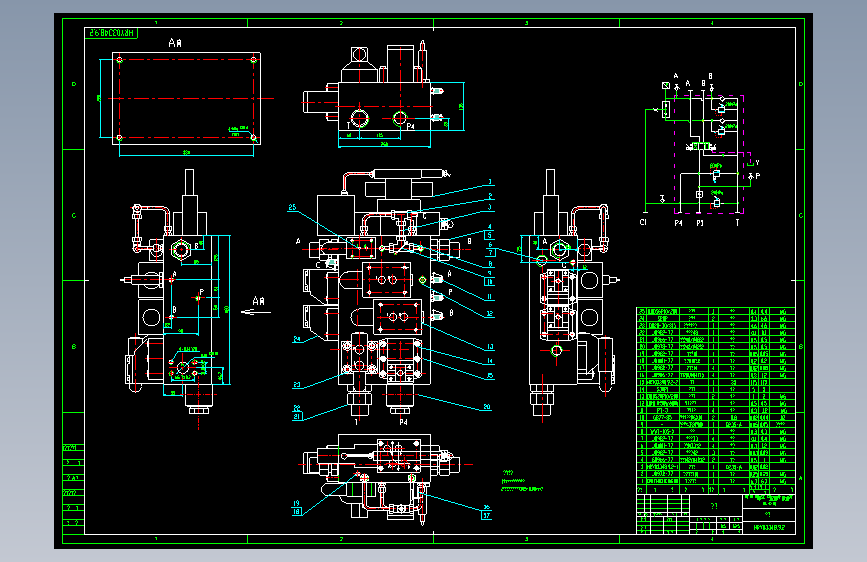The height and width of the screenshot is (562, 867).
Task: Click part callout number 20
Action: [x=487, y=407]
